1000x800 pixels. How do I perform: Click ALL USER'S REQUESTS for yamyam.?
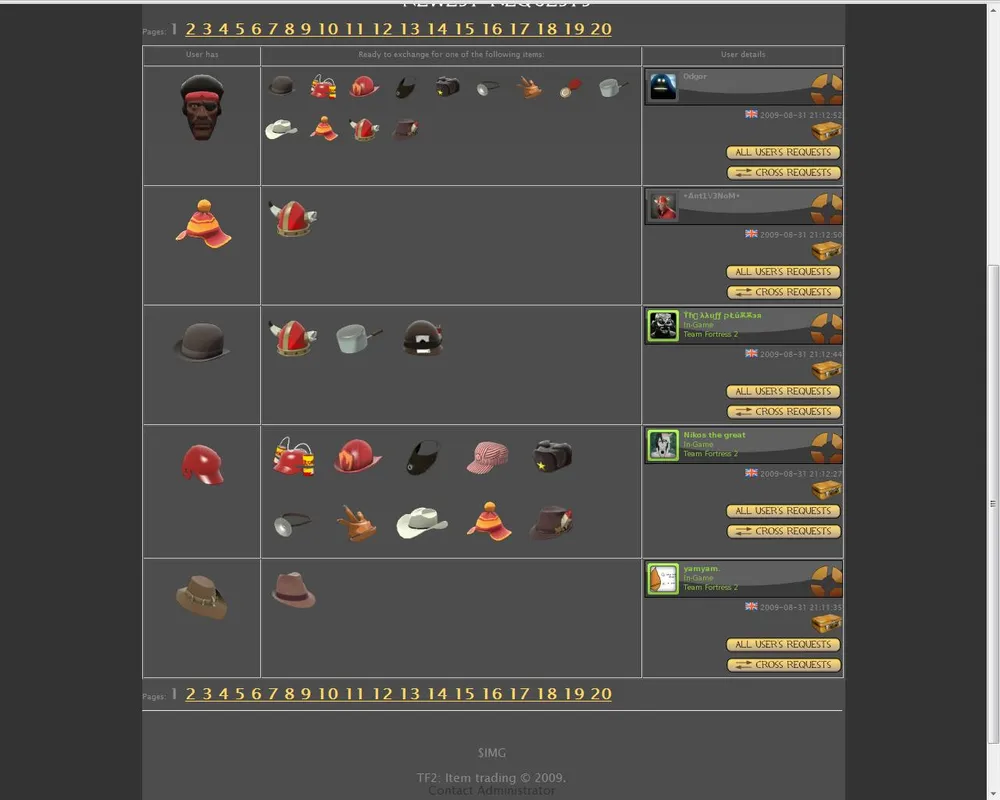click(783, 644)
